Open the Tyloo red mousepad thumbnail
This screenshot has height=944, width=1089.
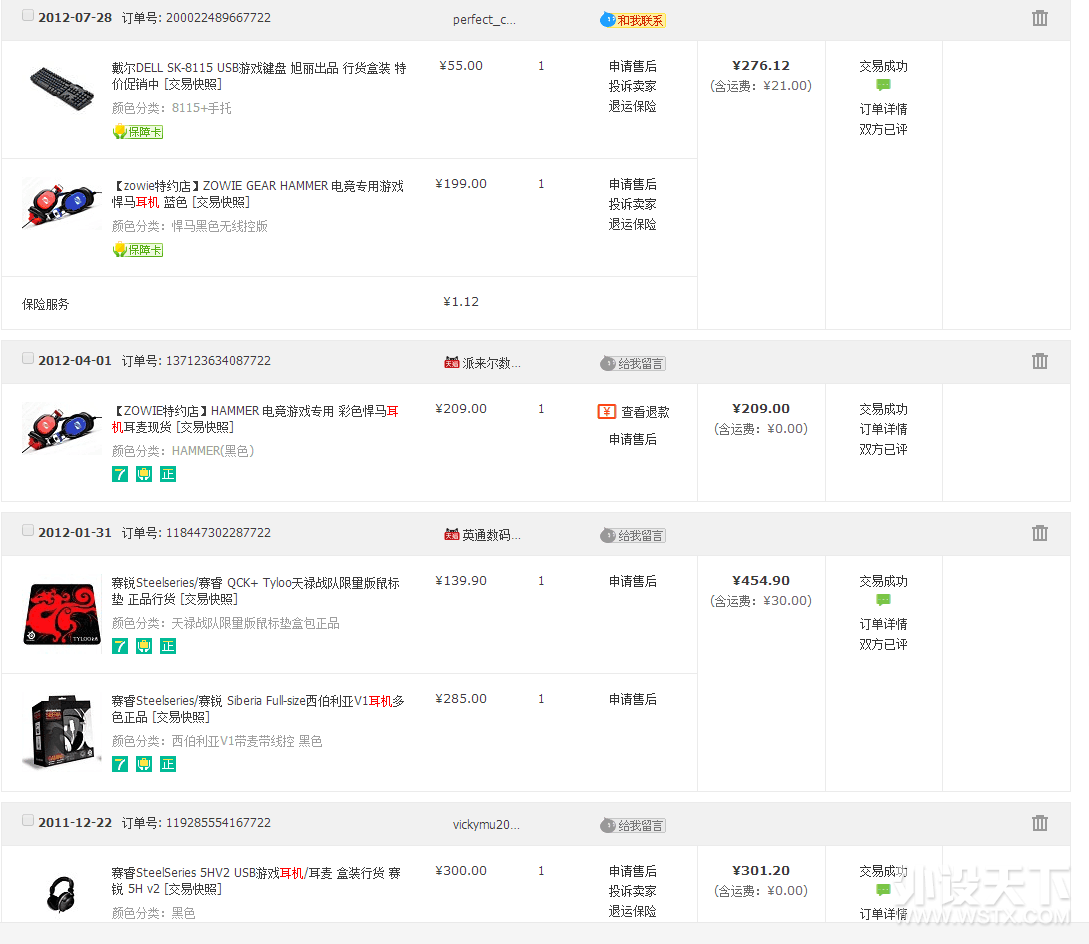point(62,613)
